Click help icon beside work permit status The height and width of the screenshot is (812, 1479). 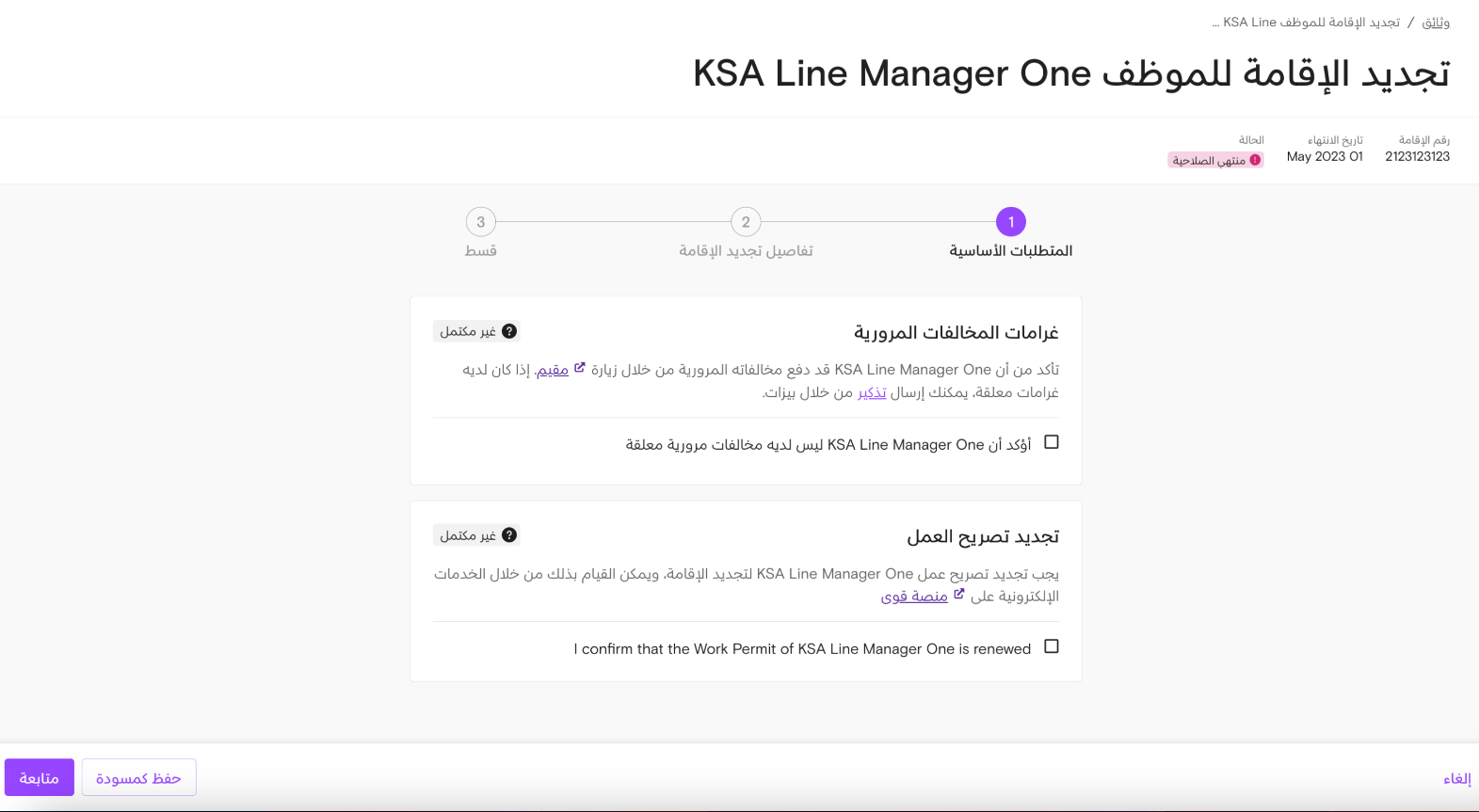(x=509, y=535)
